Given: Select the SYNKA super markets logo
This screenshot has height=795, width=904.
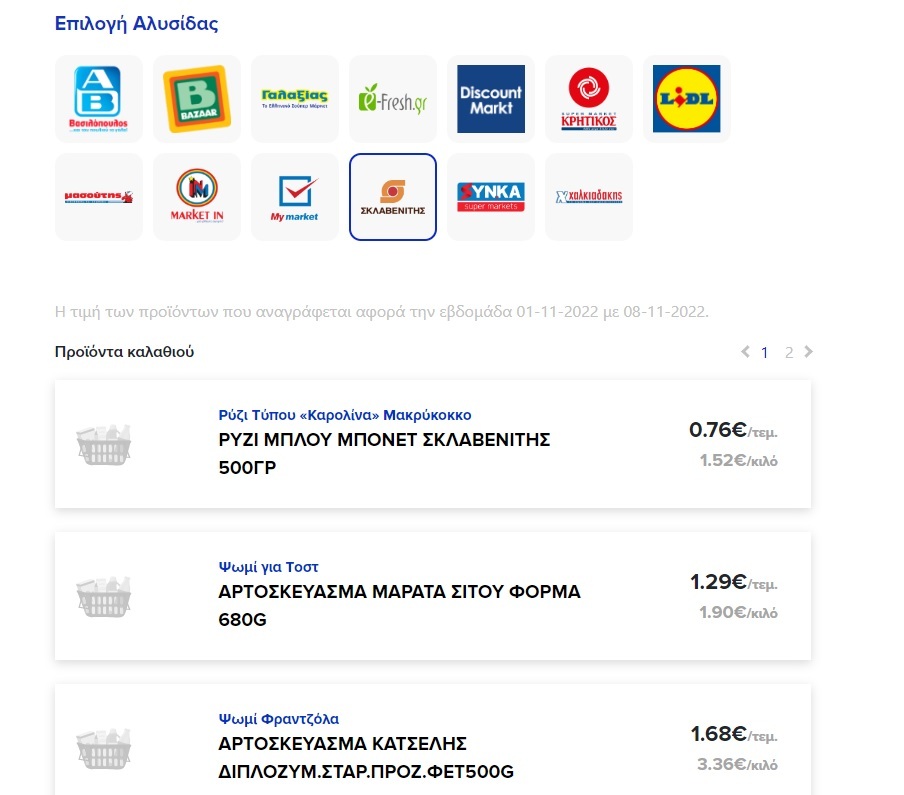Looking at the screenshot, I should point(490,196).
